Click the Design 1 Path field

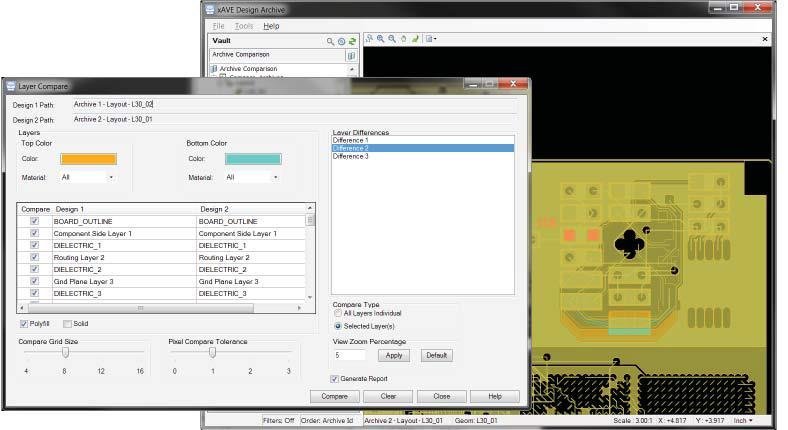pyautogui.click(x=295, y=104)
